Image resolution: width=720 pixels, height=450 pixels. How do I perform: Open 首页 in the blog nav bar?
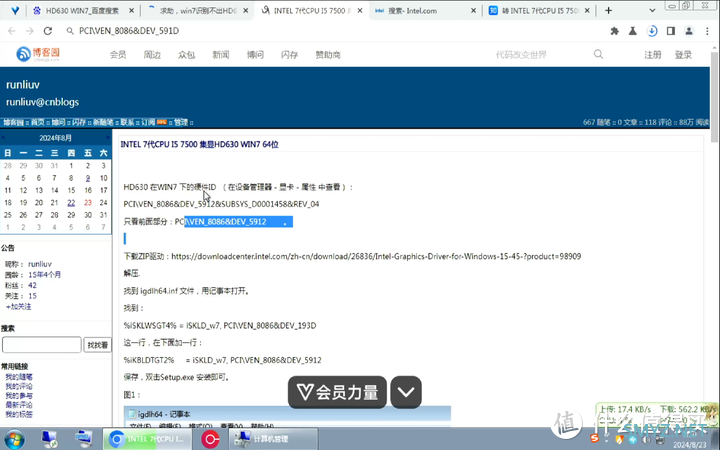(x=37, y=122)
